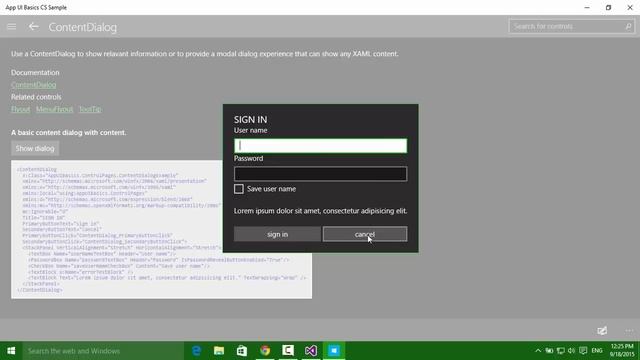Select the running sample app taskbar icon

[x=334, y=351]
